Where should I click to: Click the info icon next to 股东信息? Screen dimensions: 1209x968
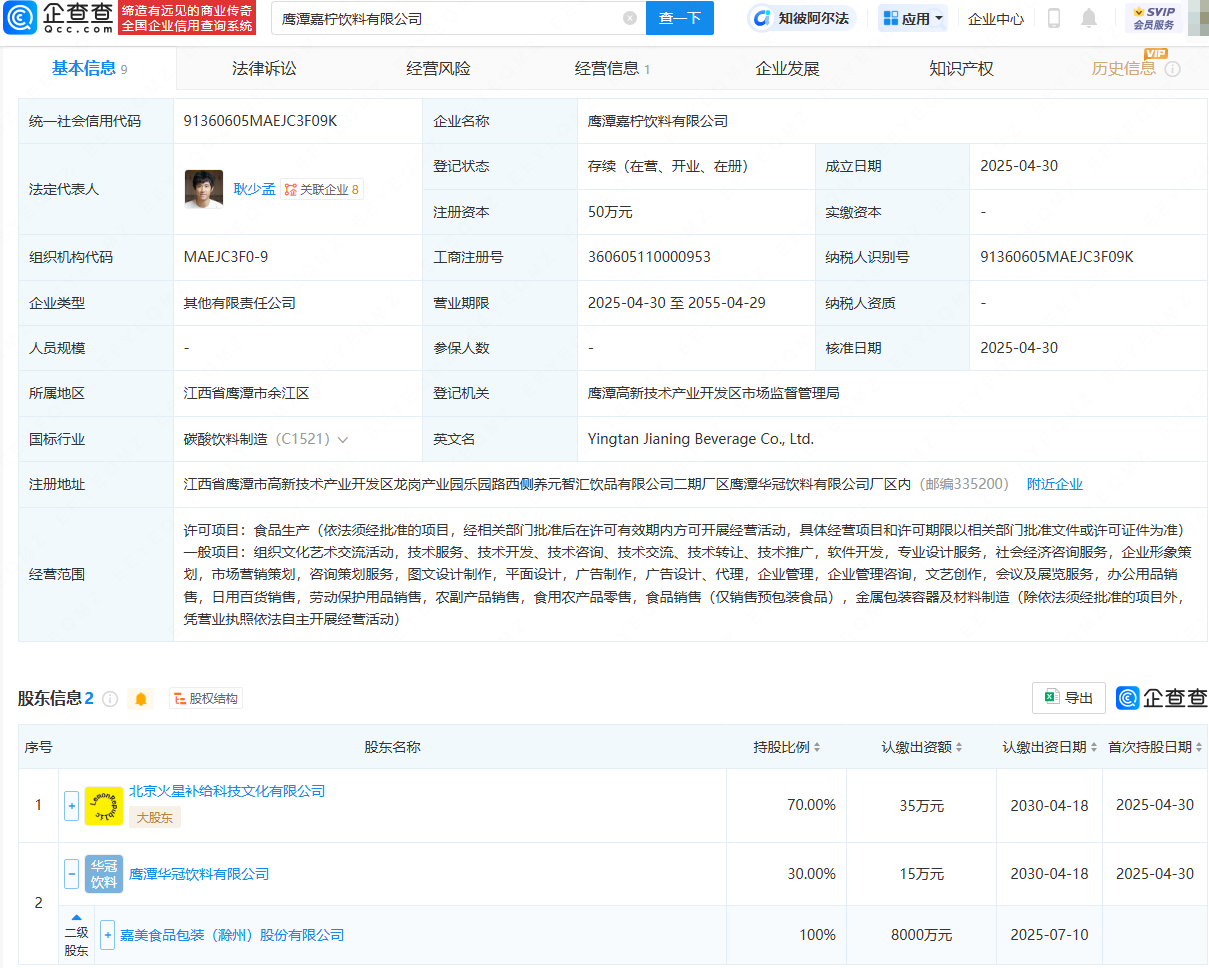point(110,699)
